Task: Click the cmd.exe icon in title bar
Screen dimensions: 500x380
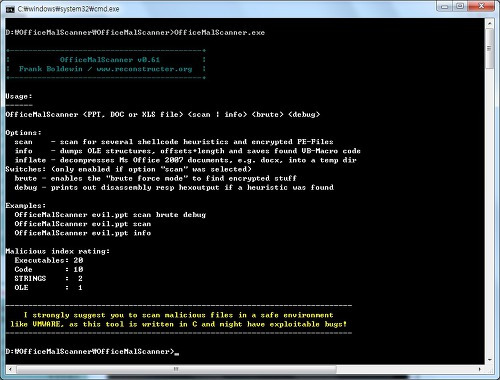Action: tap(10, 9)
